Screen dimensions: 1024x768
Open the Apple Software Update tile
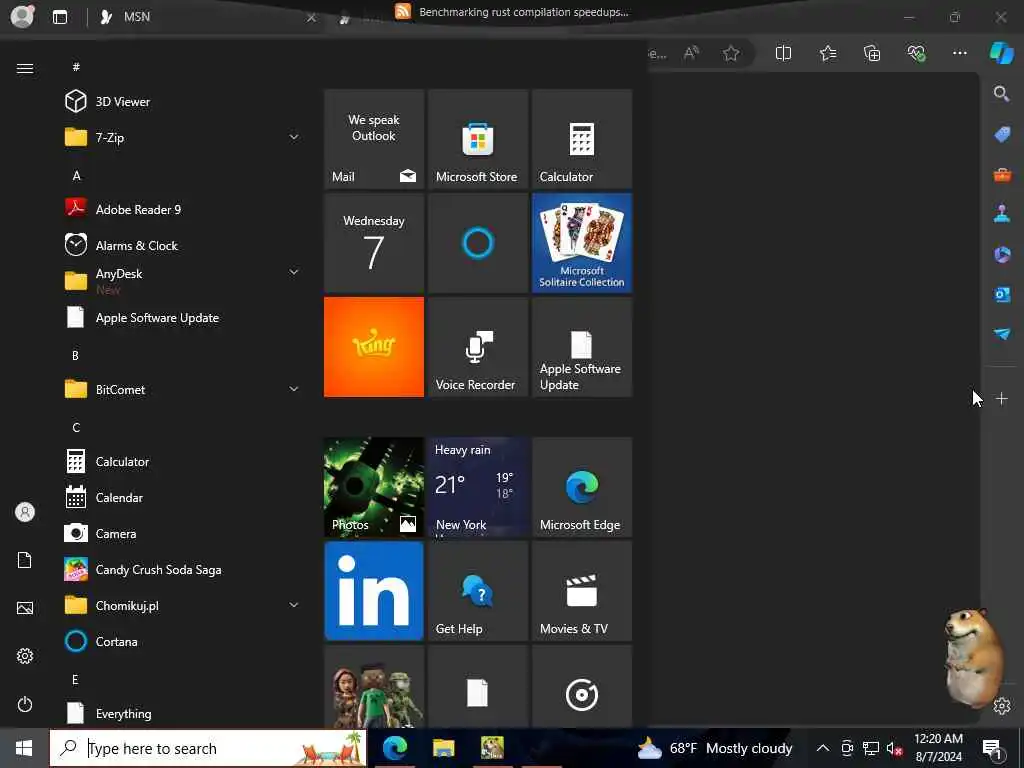pyautogui.click(x=582, y=347)
